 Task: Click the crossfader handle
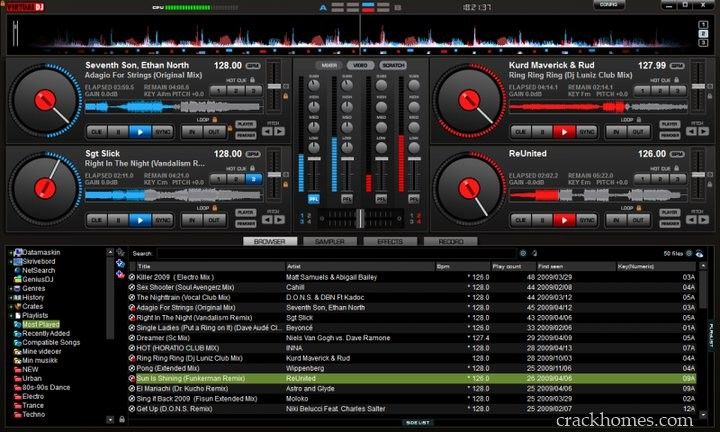click(360, 219)
